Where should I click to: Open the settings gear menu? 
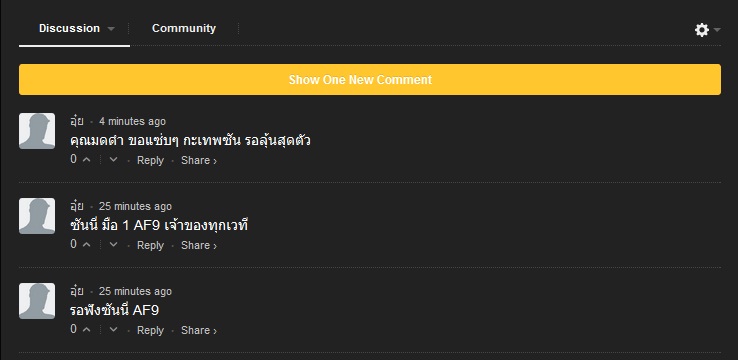(x=701, y=30)
